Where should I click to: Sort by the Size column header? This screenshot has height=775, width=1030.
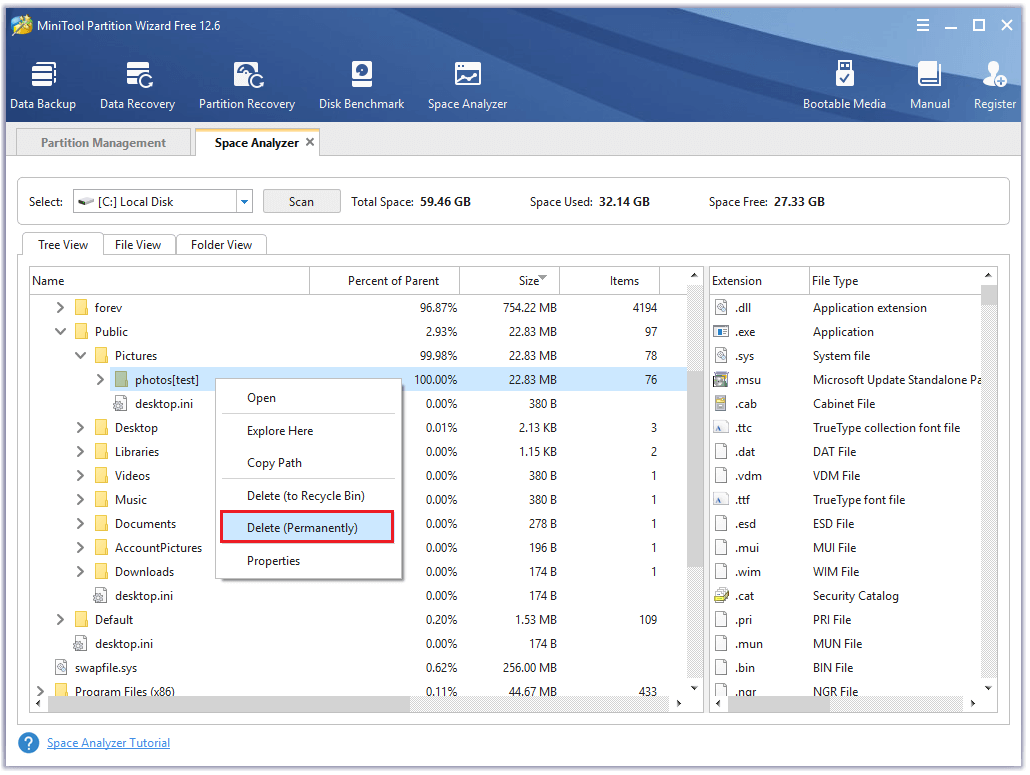pos(510,280)
